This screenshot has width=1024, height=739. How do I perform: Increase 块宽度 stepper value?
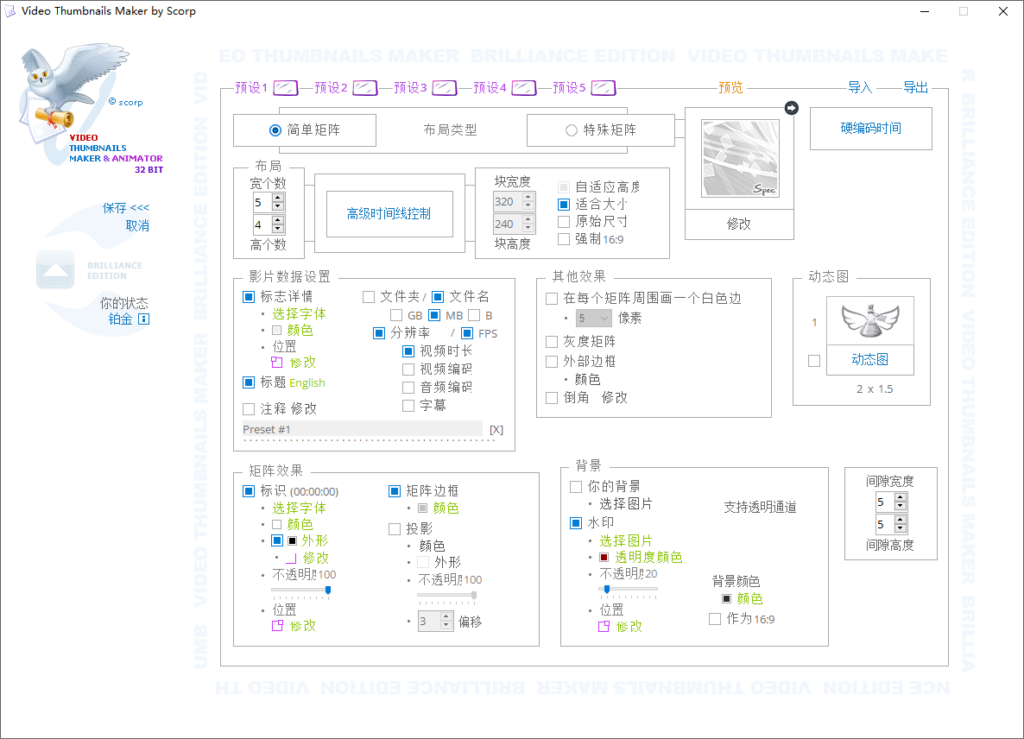click(x=529, y=197)
